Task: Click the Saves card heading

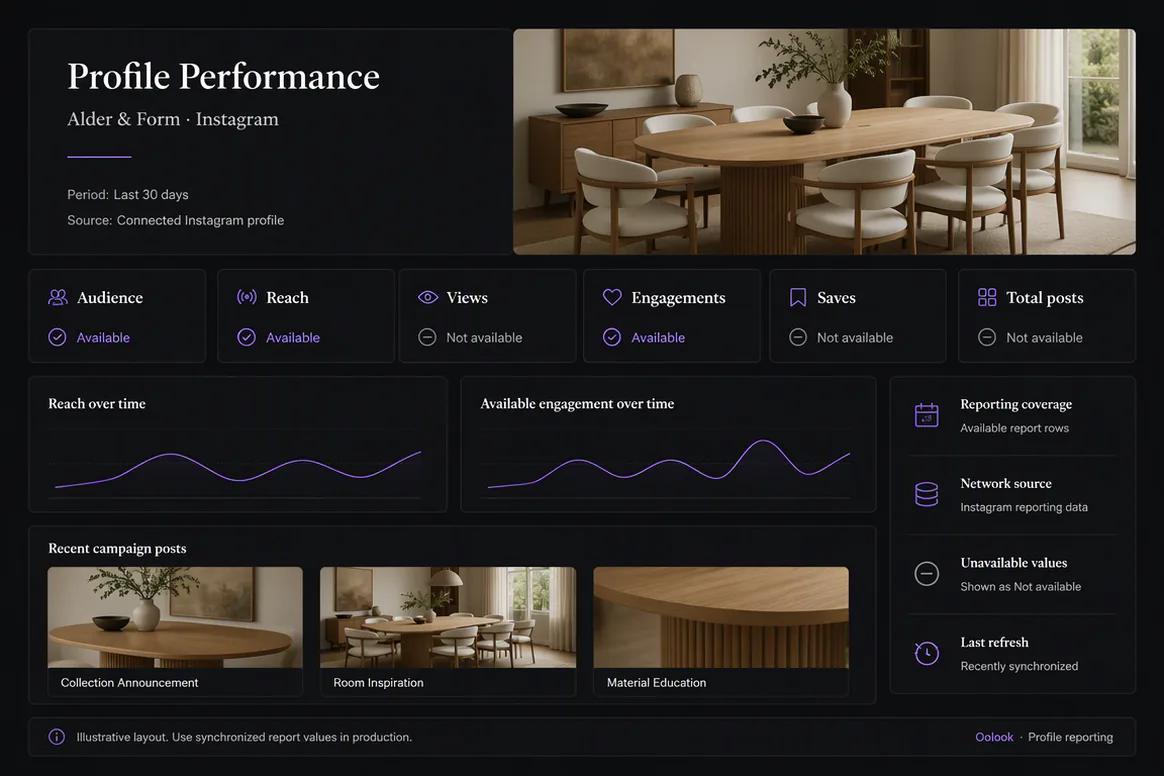Action: click(837, 297)
